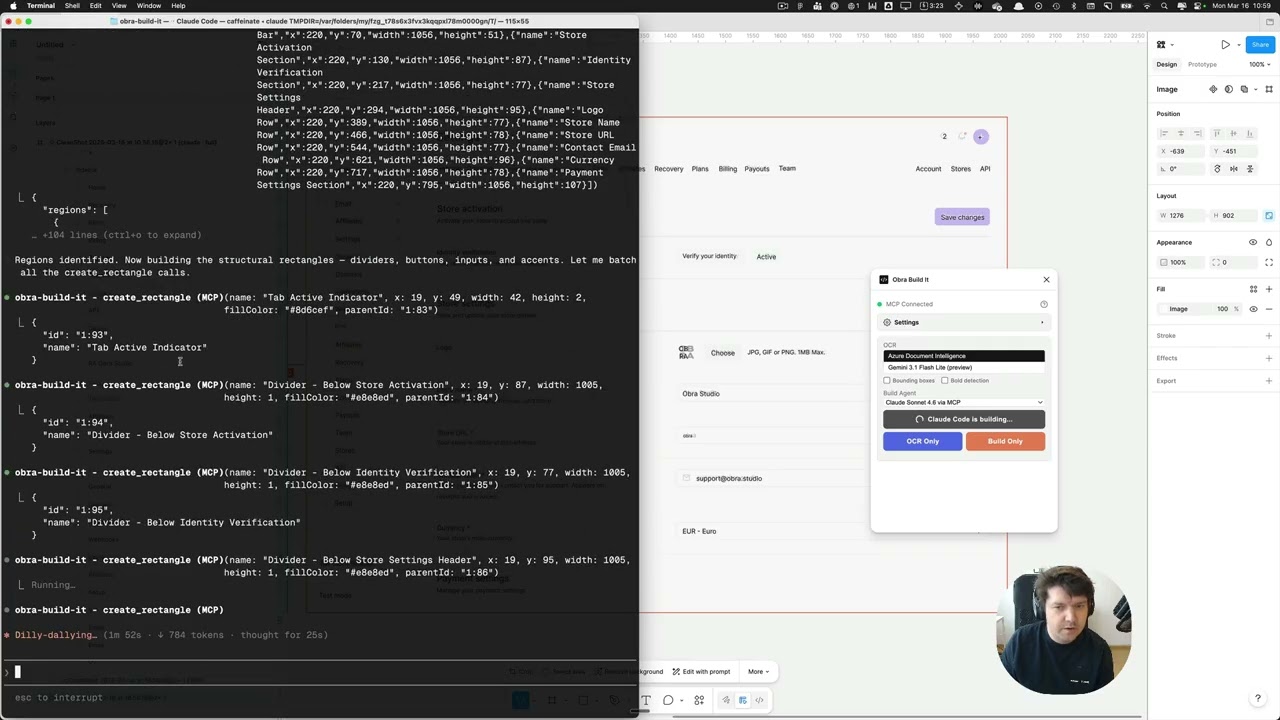Image resolution: width=1280 pixels, height=720 pixels.
Task: Select the Comment tool in Figma toolbar
Action: point(668,700)
